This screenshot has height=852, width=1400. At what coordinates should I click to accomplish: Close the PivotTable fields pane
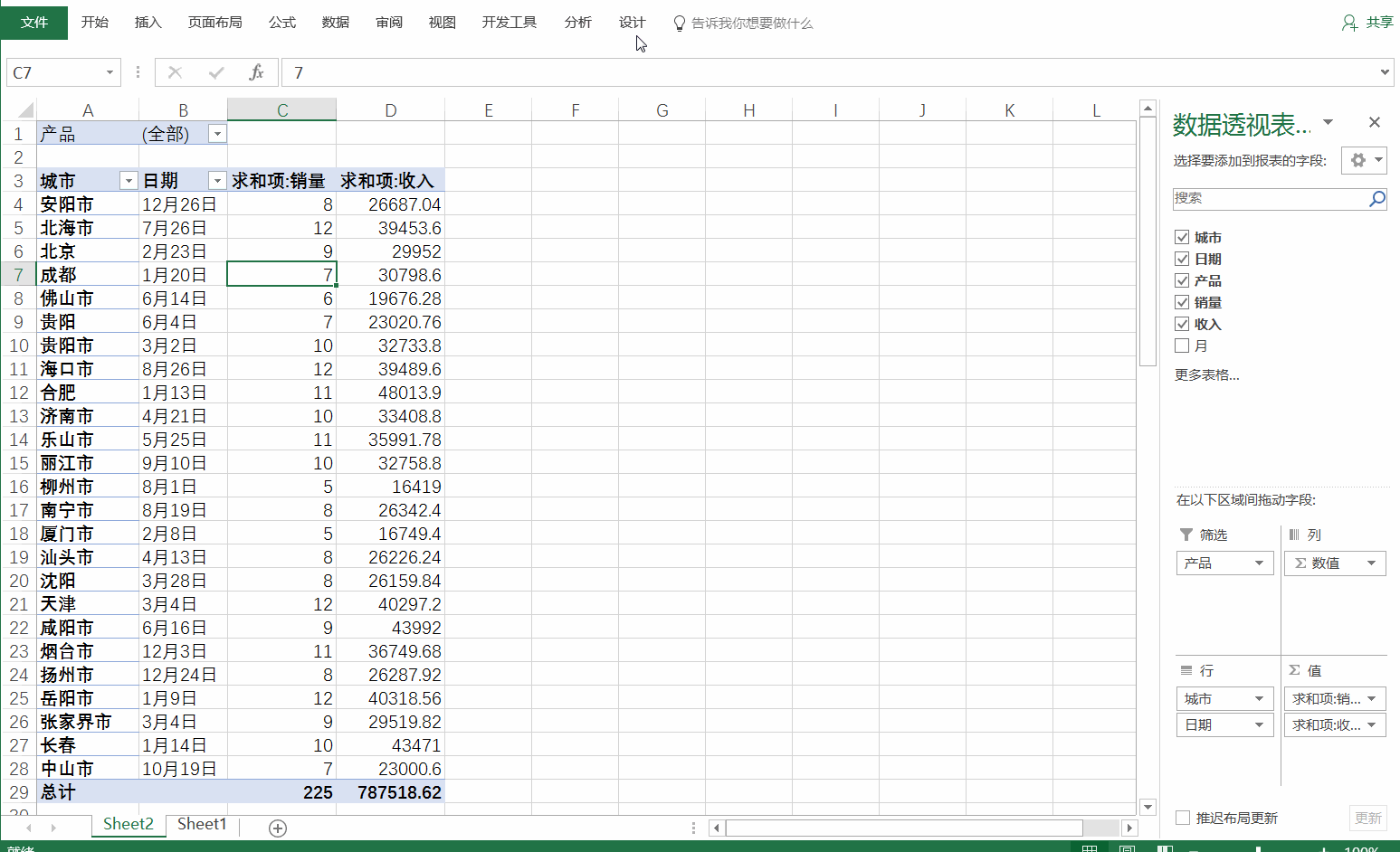[1374, 122]
